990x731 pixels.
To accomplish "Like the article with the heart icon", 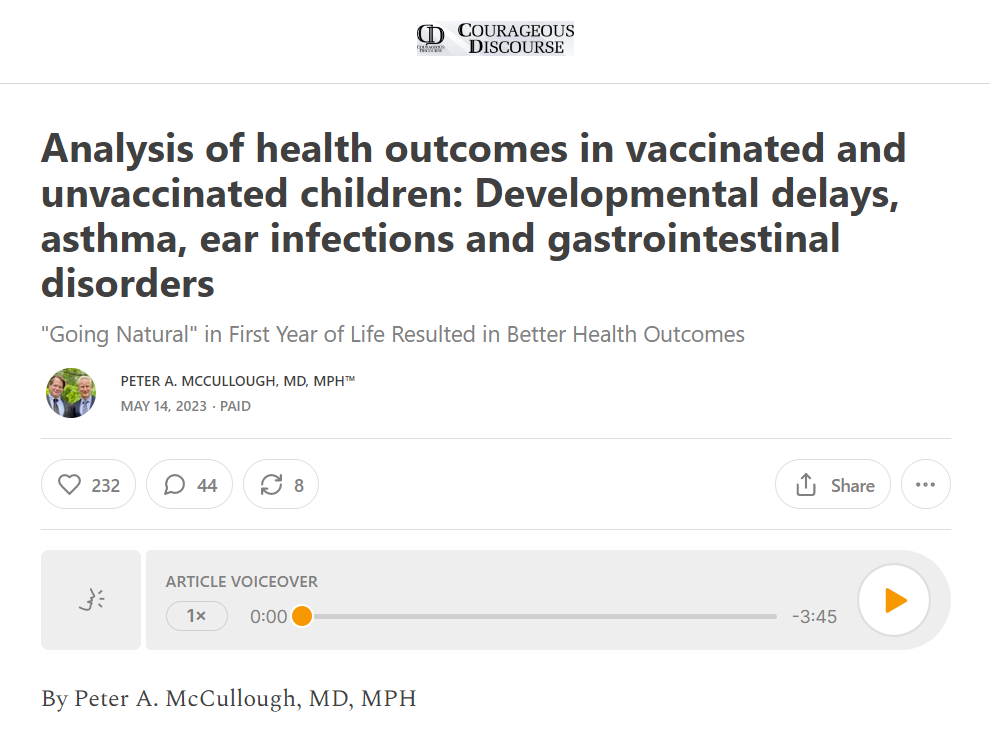I will [x=69, y=485].
